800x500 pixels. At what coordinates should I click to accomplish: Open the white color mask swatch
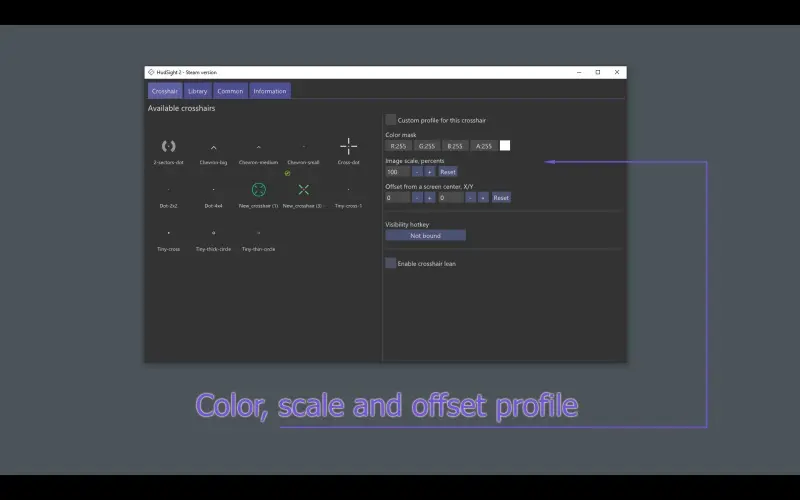tap(505, 146)
